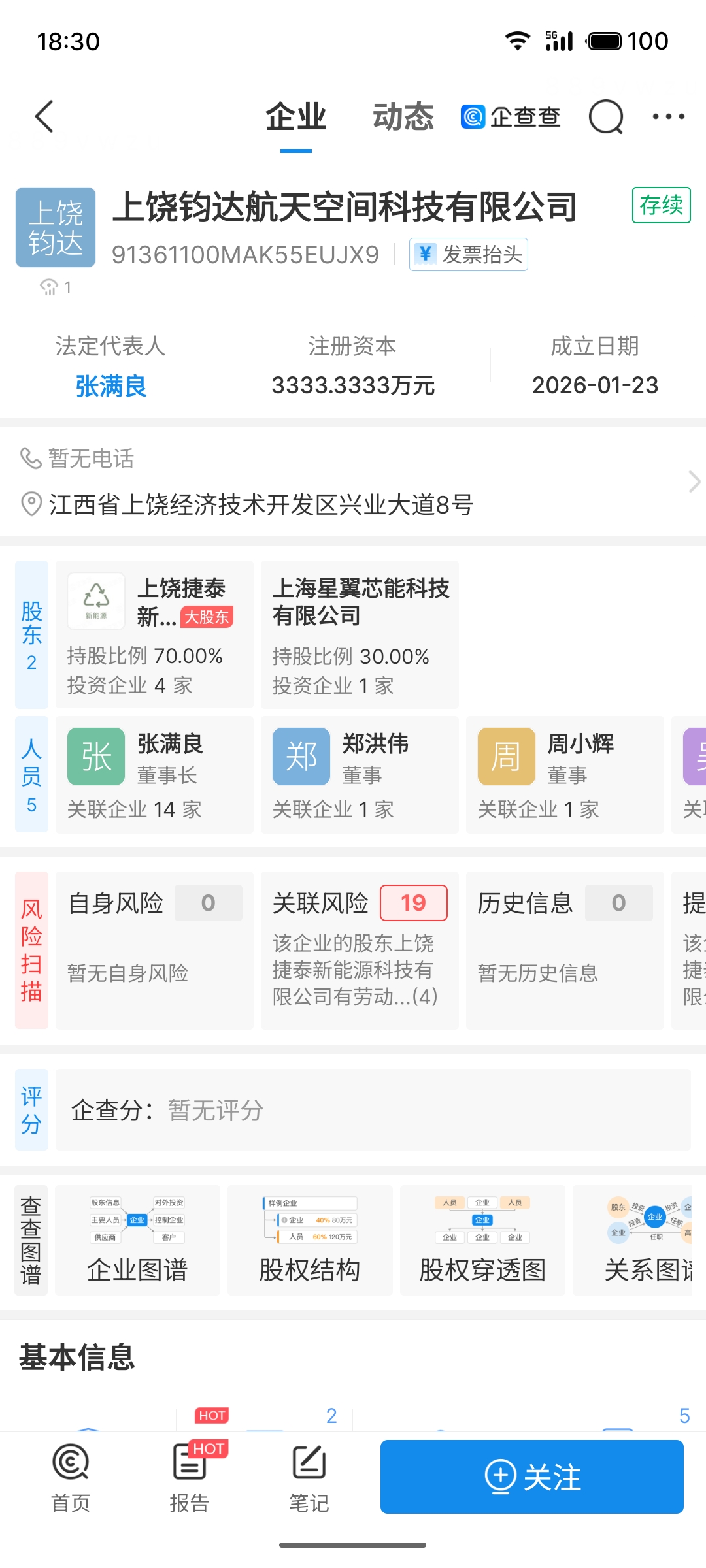The width and height of the screenshot is (706, 1568).
Task: Open legal representative 张满良 link
Action: (x=110, y=385)
